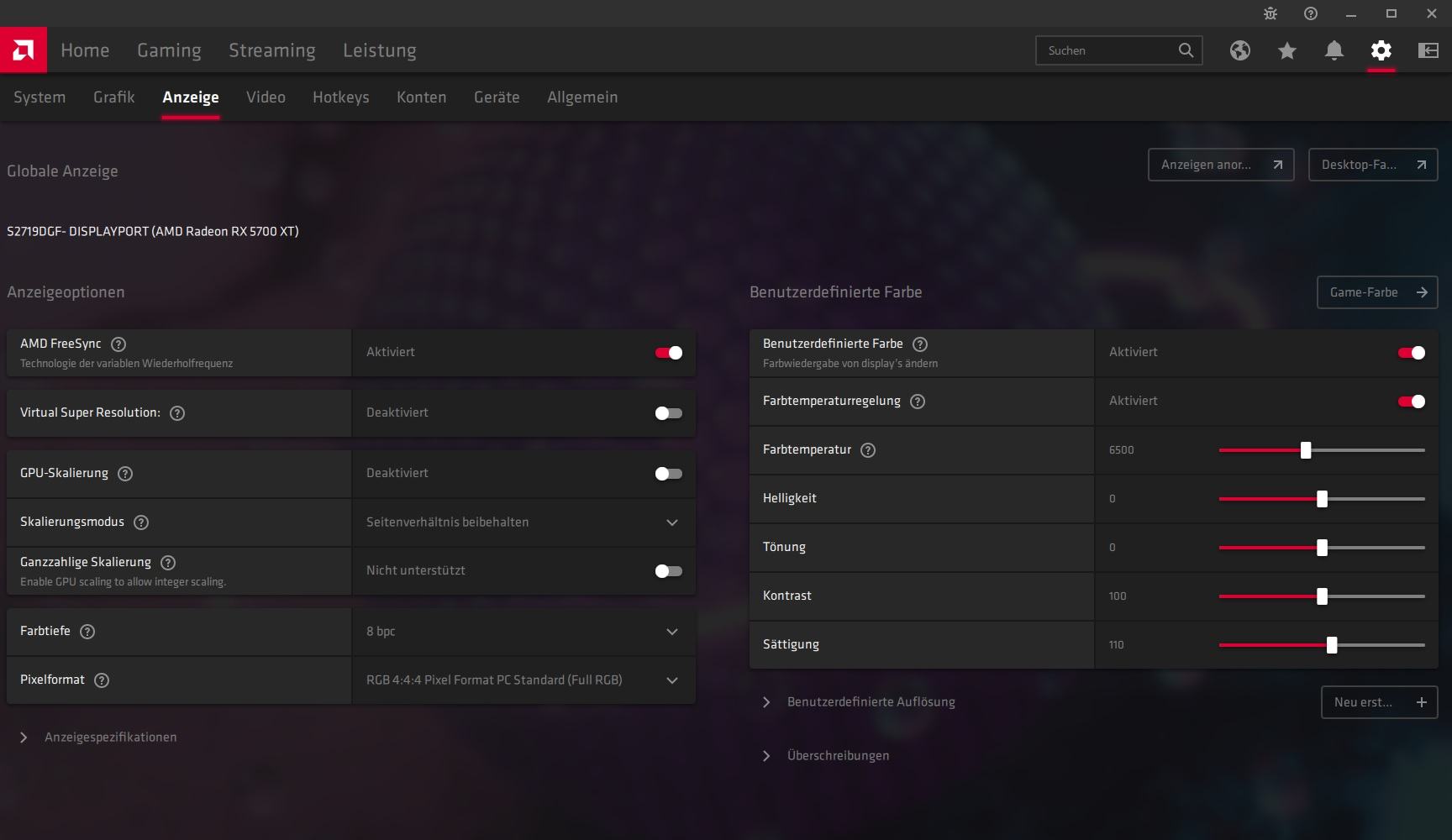Image resolution: width=1452 pixels, height=840 pixels.
Task: Open the favorites star icon
Action: pyautogui.click(x=1287, y=50)
